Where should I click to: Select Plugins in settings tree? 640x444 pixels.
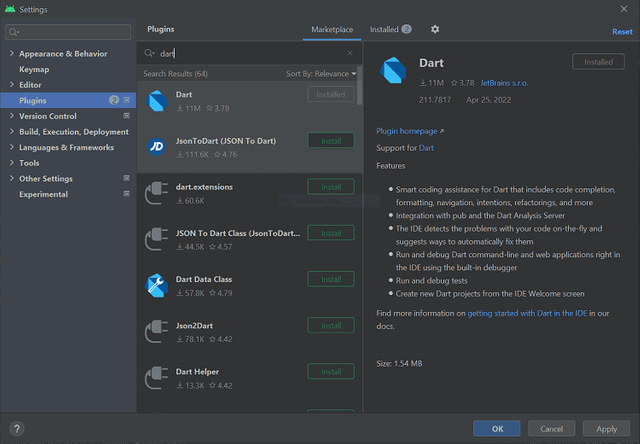tap(68, 100)
